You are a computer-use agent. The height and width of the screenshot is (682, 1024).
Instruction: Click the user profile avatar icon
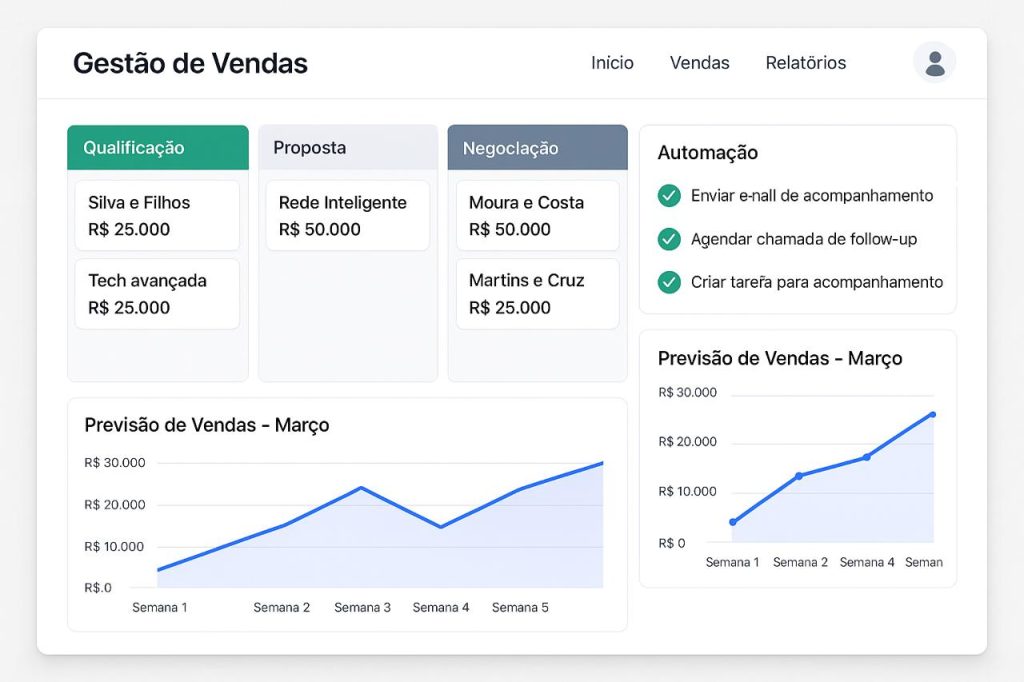pyautogui.click(x=934, y=62)
